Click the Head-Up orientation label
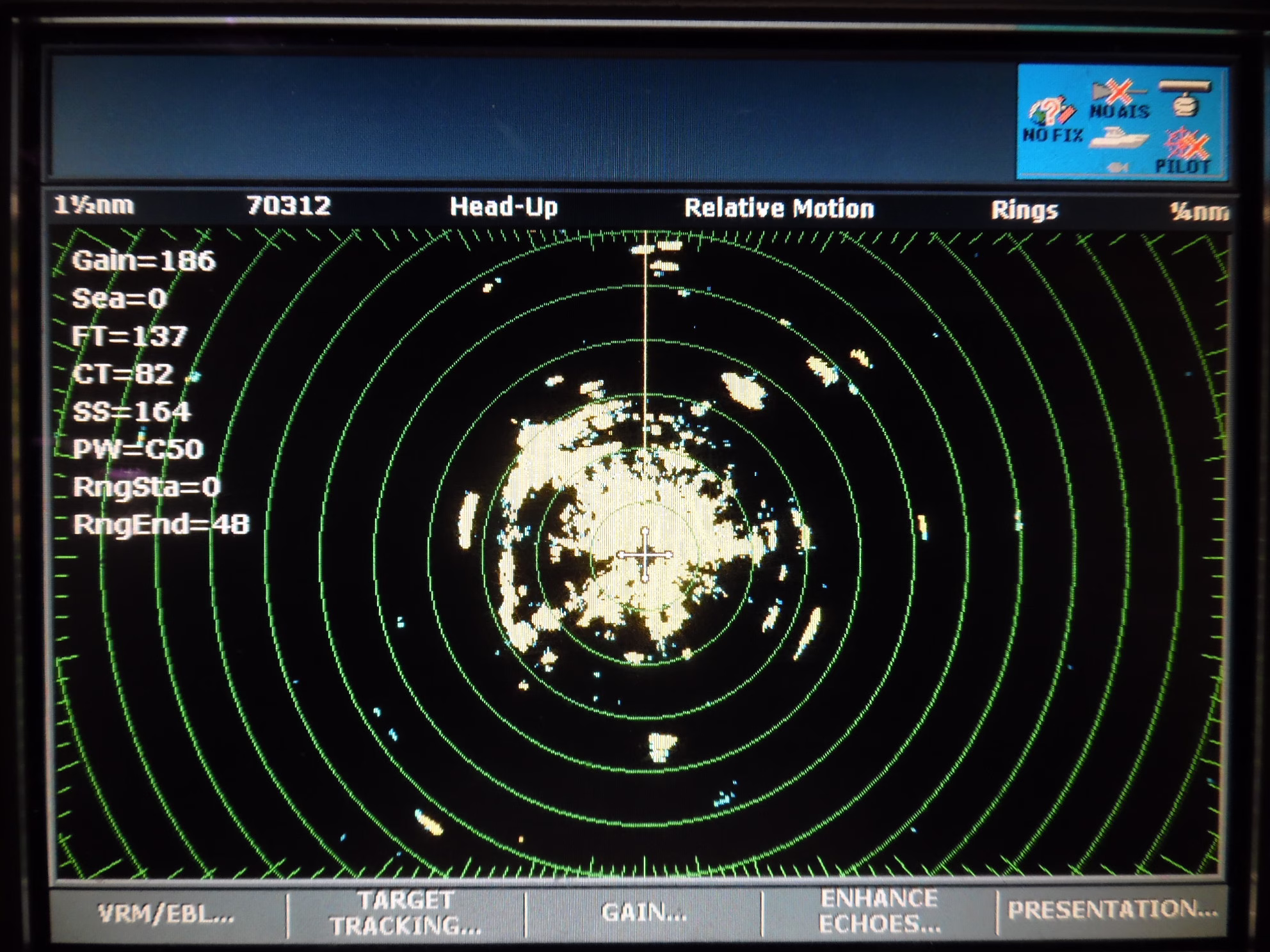Image resolution: width=1270 pixels, height=952 pixels. pyautogui.click(x=504, y=207)
